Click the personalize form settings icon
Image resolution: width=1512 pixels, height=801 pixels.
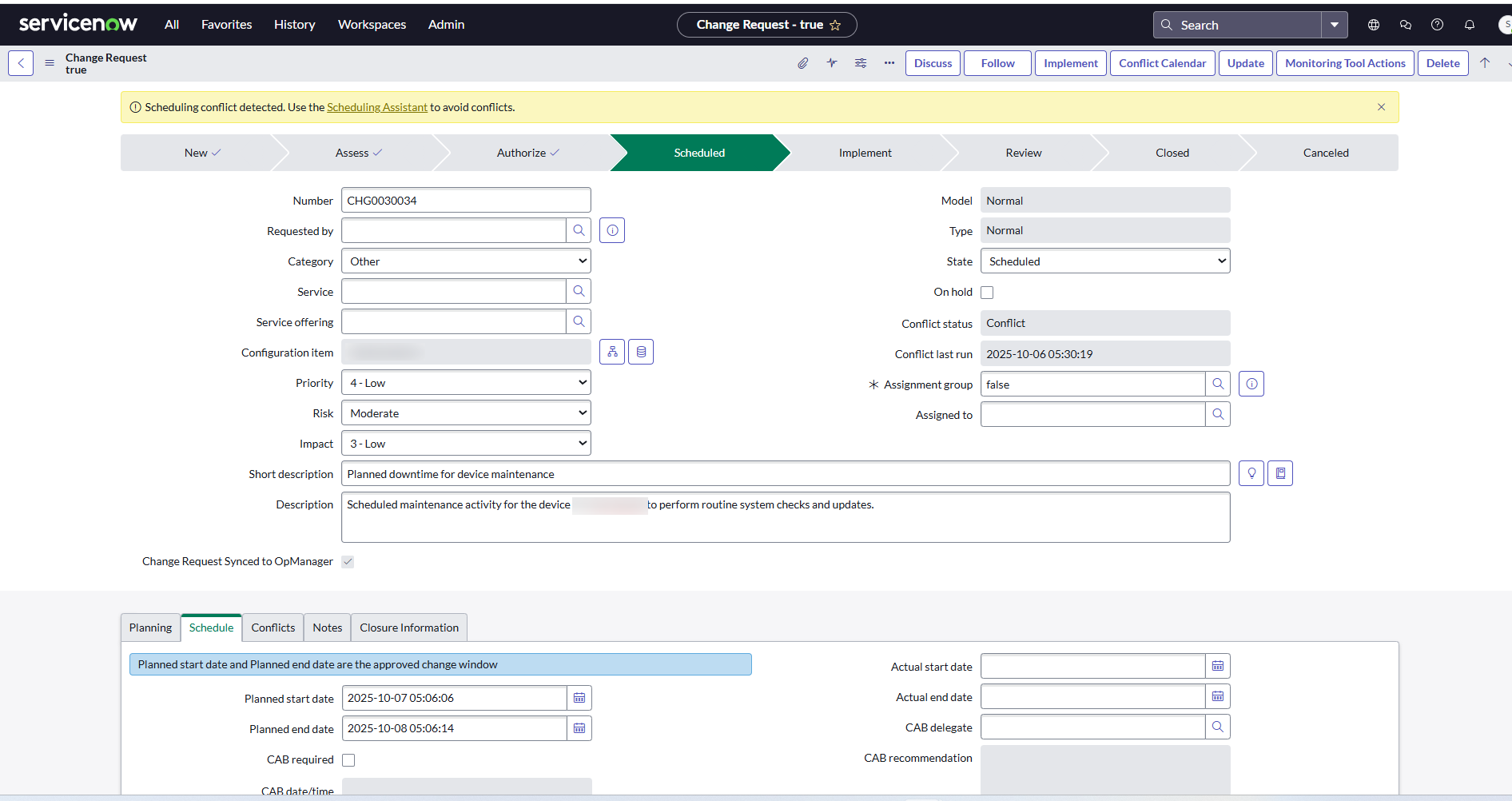point(861,63)
